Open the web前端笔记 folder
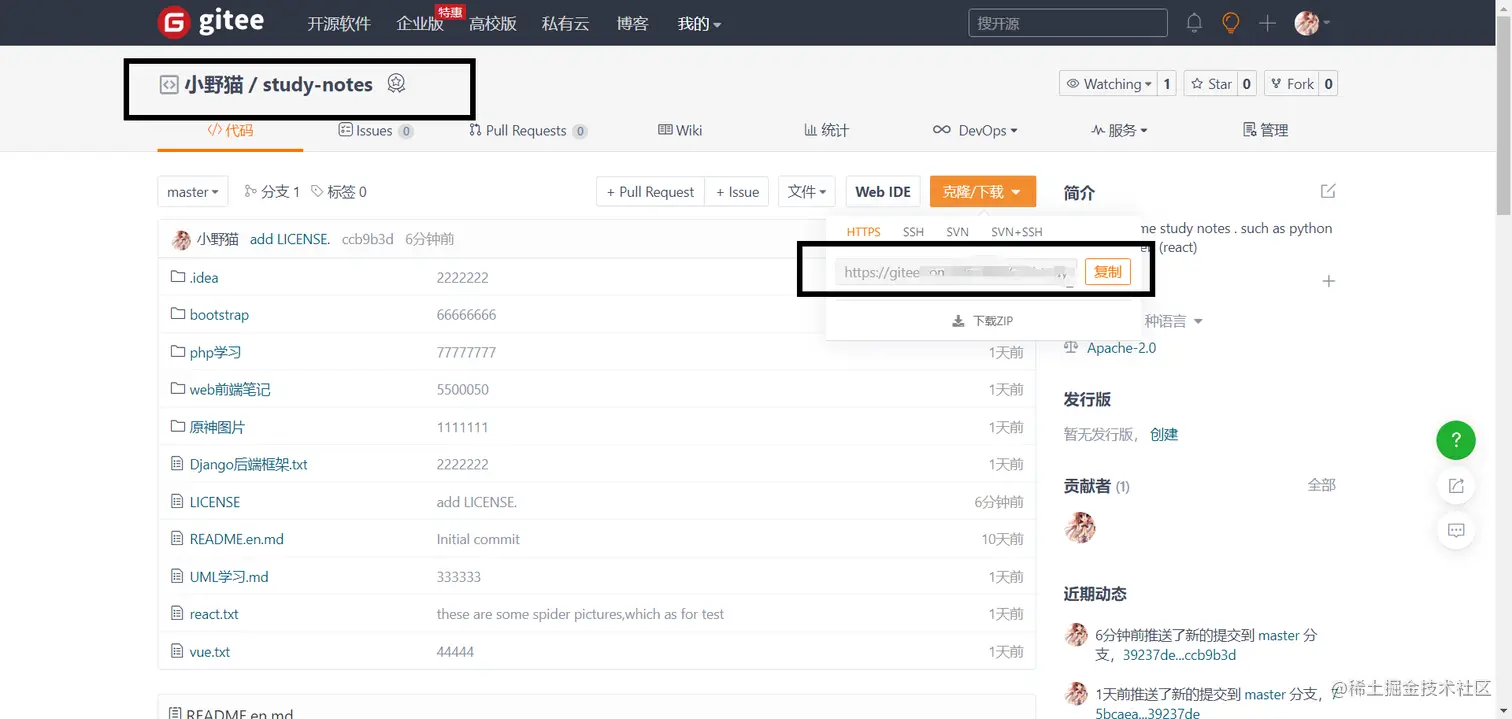Viewport: 1512px width, 719px height. pyautogui.click(x=230, y=389)
